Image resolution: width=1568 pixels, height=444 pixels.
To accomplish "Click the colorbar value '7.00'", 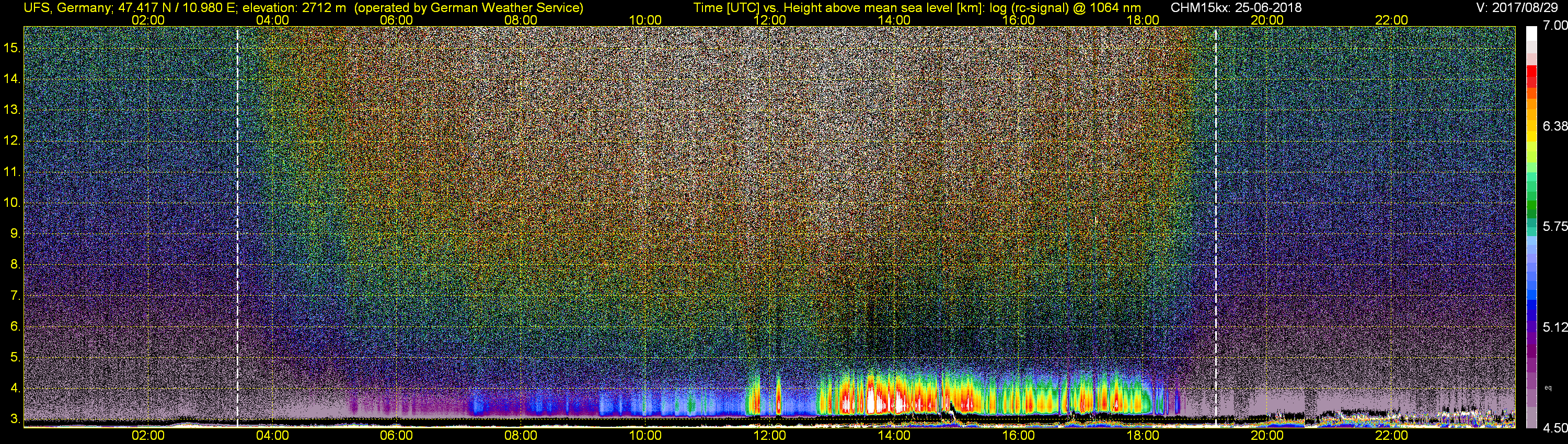I will [1555, 26].
